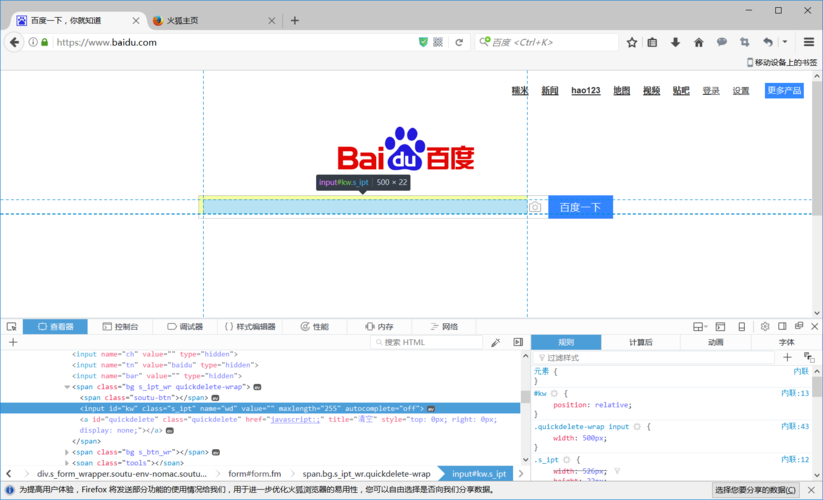This screenshot has width=823, height=500.
Task: Add a new node with plus icon
Action: [x=13, y=342]
